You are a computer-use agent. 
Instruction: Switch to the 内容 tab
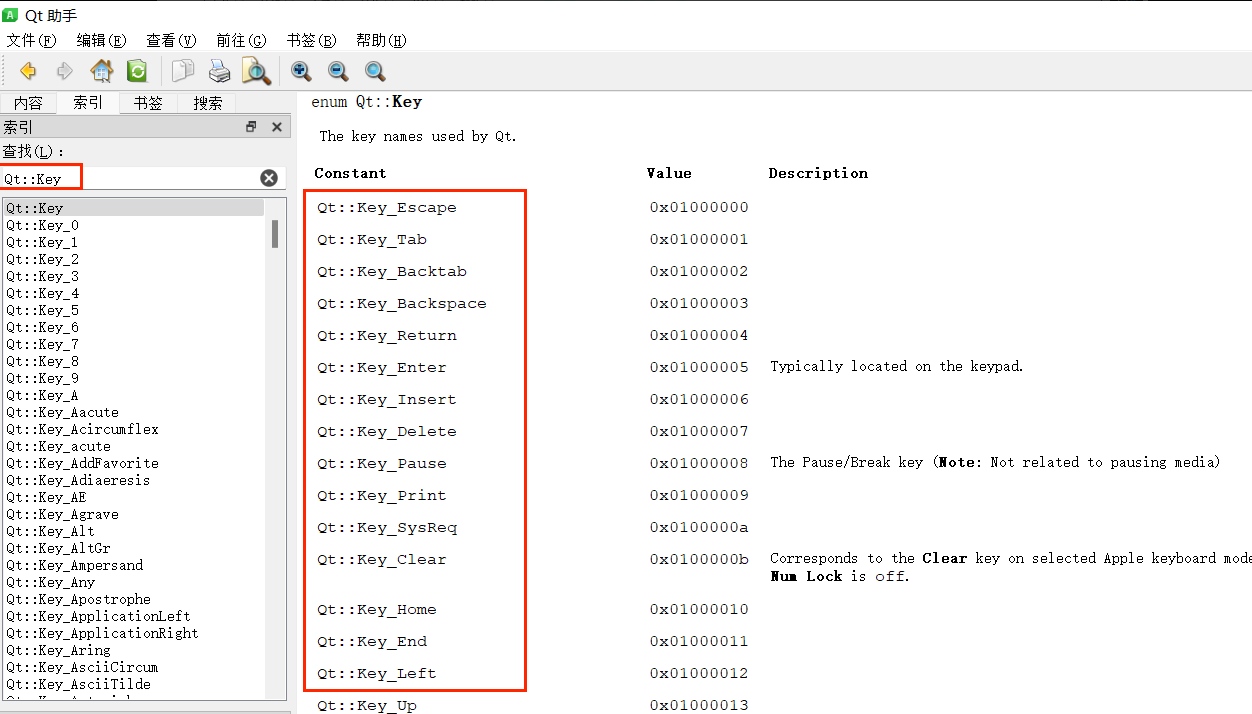coord(28,103)
